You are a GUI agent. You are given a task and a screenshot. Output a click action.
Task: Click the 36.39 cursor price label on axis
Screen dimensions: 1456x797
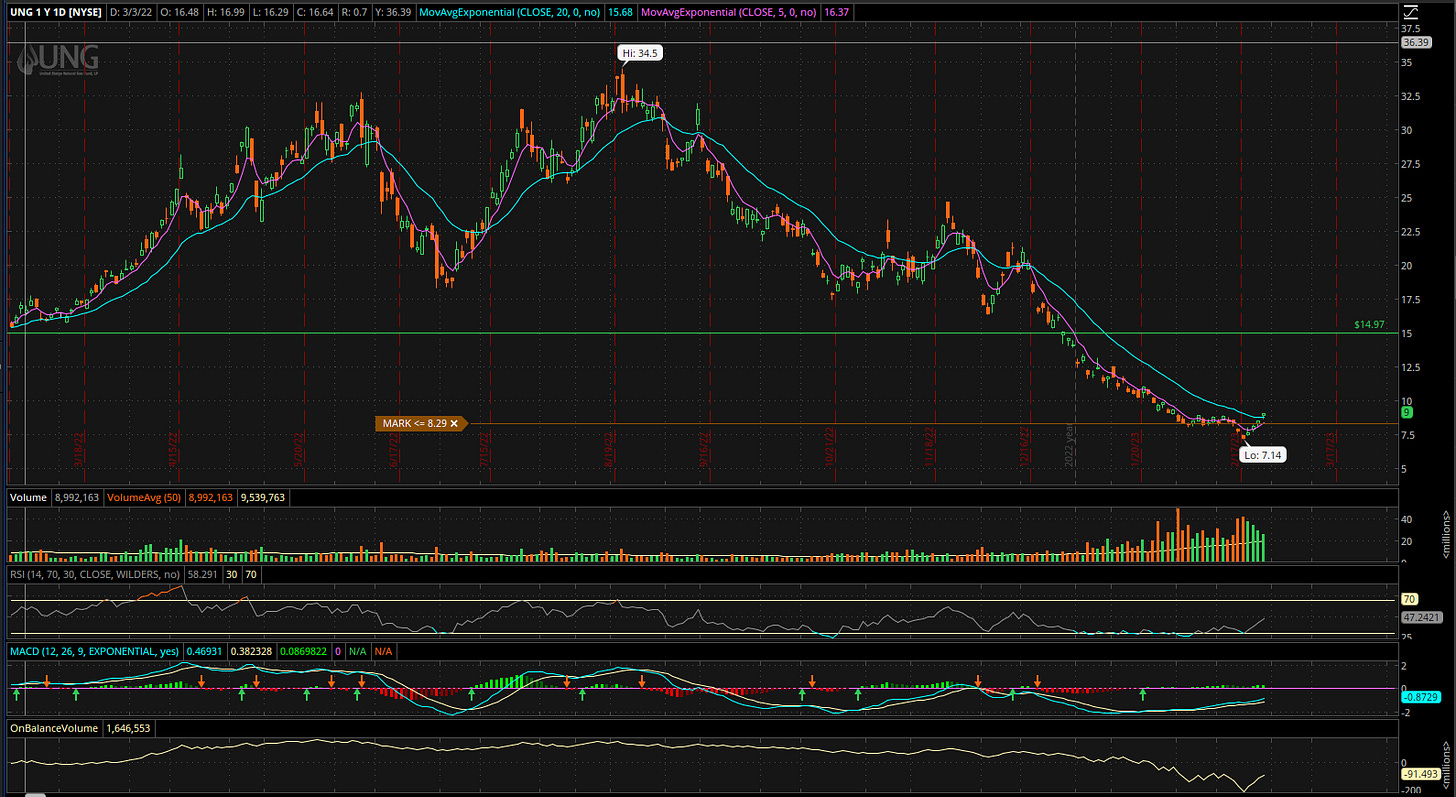coord(1415,43)
